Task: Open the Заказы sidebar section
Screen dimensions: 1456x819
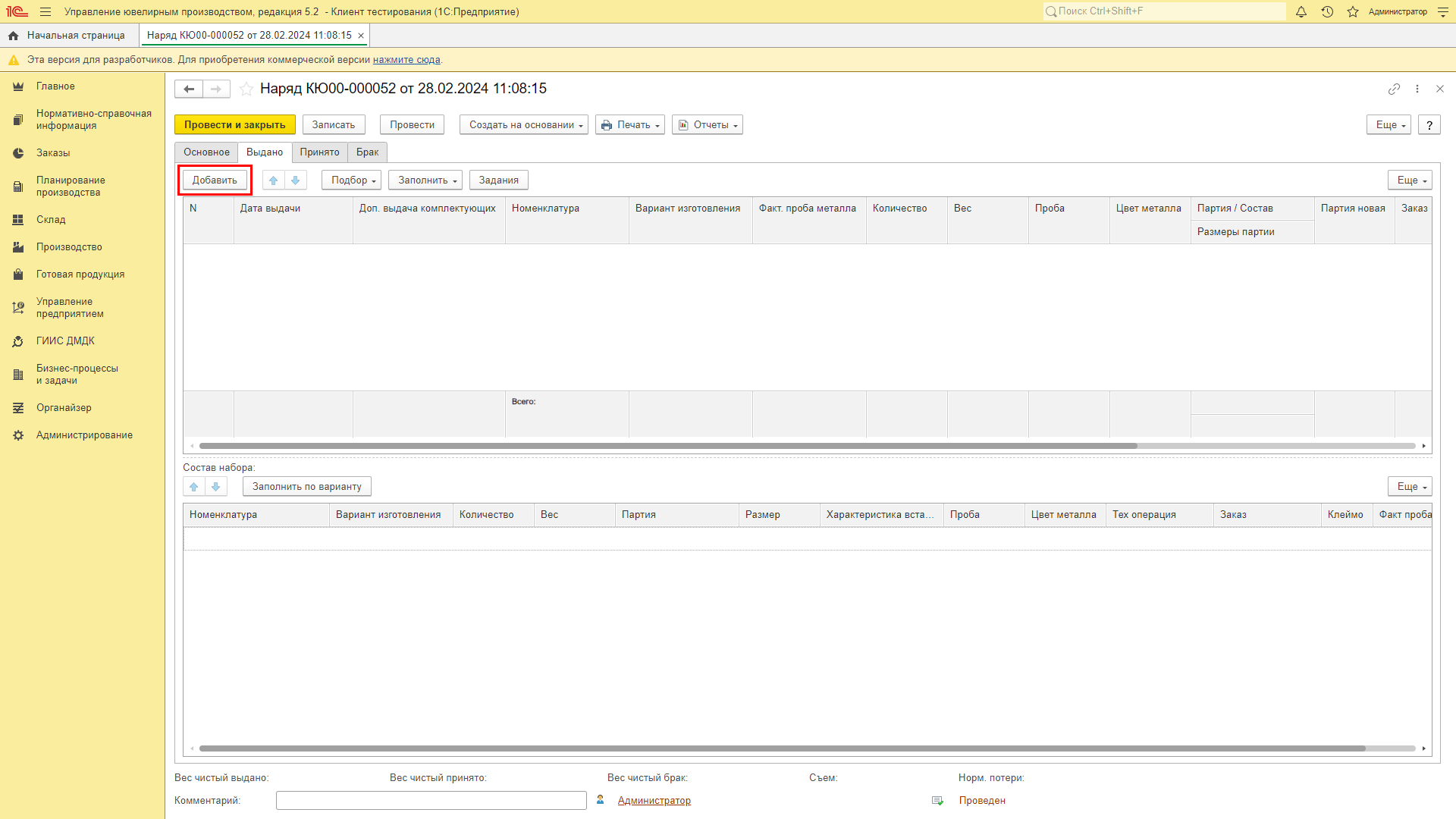Action: click(x=82, y=153)
